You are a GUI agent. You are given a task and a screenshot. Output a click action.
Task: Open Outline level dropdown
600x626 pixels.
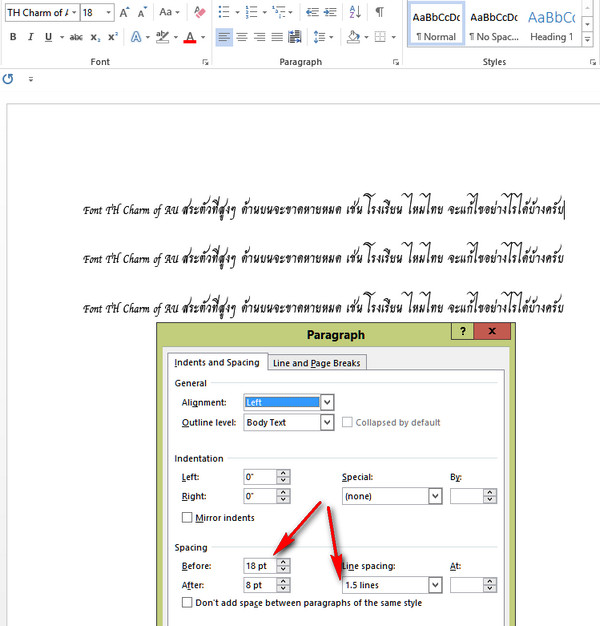[327, 422]
